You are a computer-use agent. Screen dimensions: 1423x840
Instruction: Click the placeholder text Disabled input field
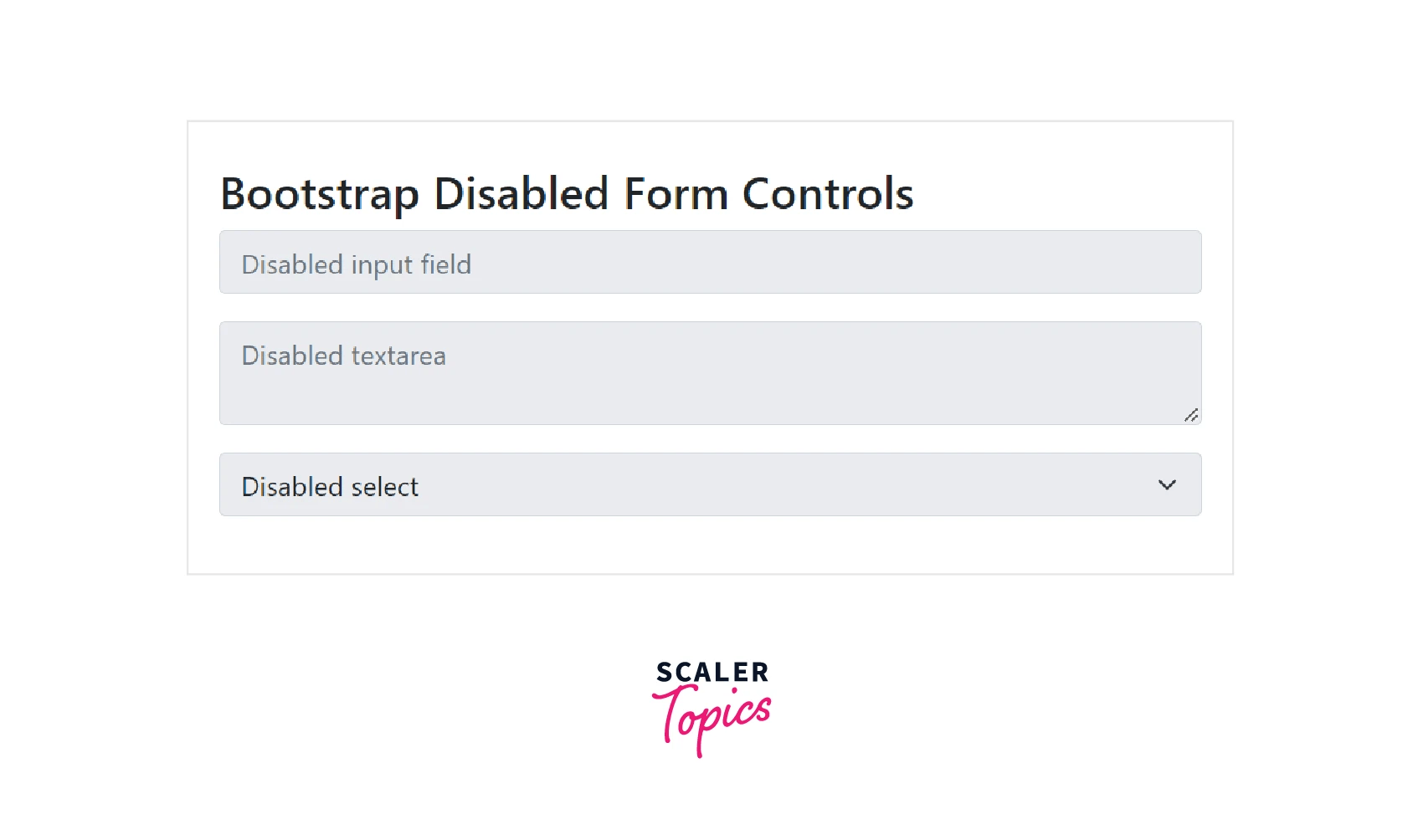pyautogui.click(x=355, y=264)
